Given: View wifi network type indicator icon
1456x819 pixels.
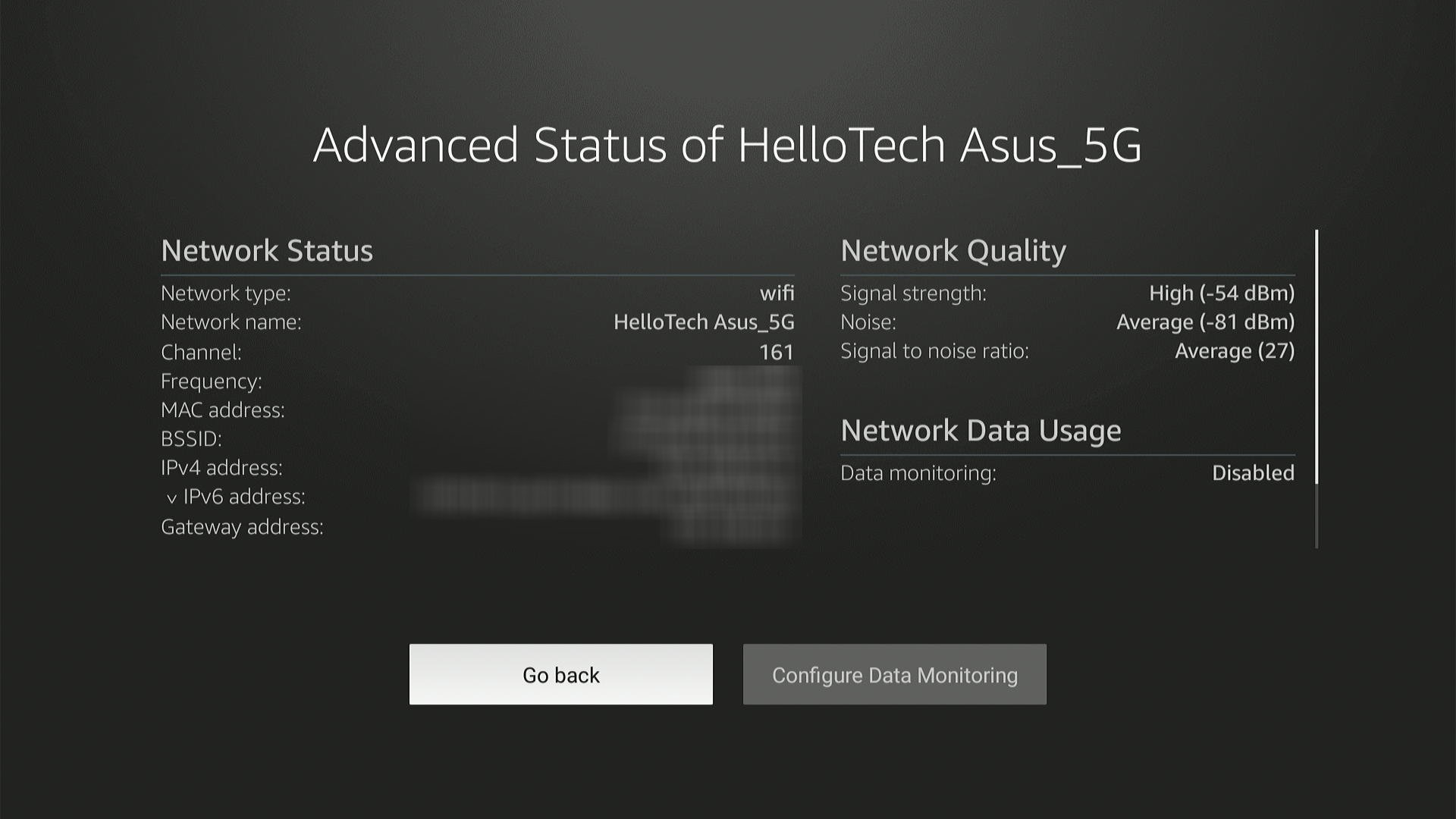Looking at the screenshot, I should pyautogui.click(x=777, y=293).
